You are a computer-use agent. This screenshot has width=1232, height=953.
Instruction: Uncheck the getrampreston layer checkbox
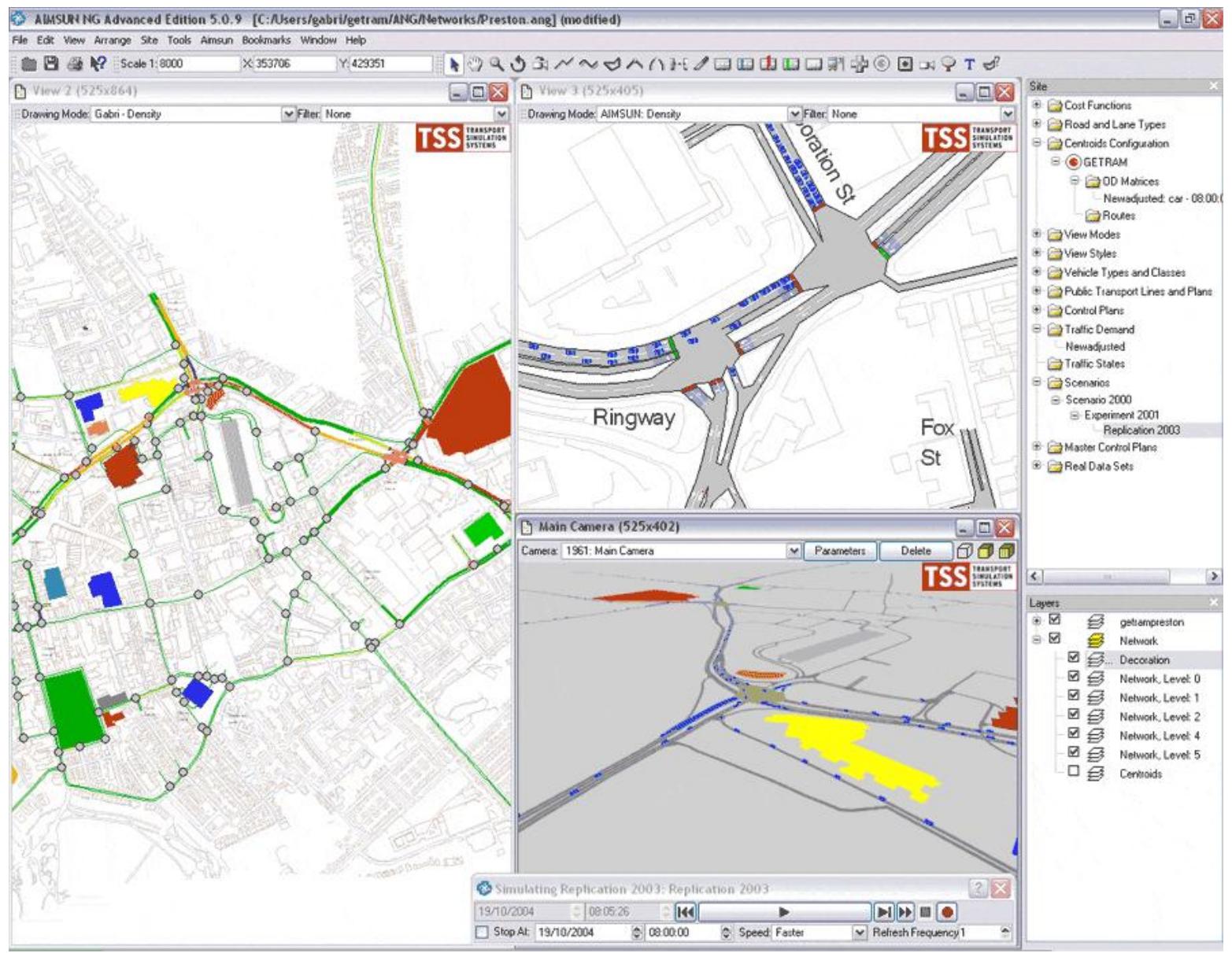[x=1055, y=620]
